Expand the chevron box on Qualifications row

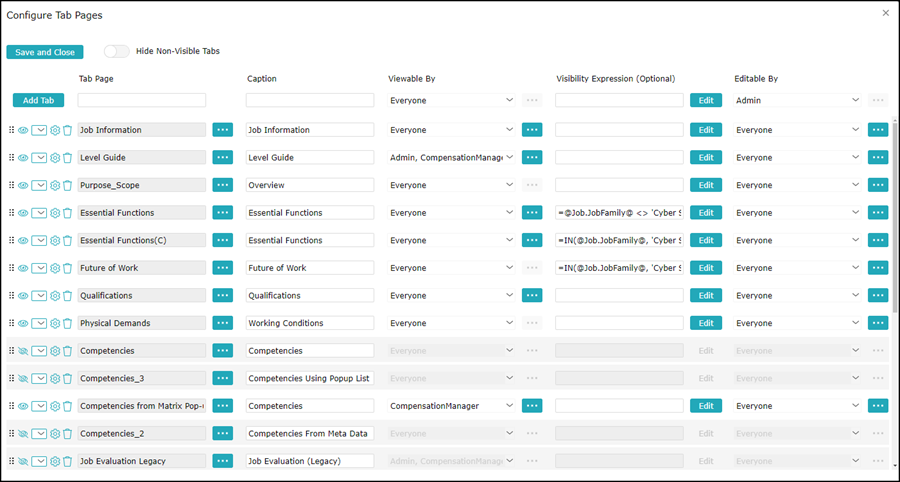click(39, 296)
